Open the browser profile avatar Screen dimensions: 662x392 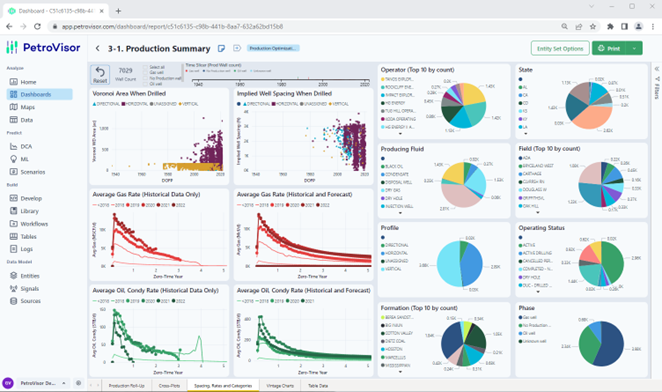638,26
